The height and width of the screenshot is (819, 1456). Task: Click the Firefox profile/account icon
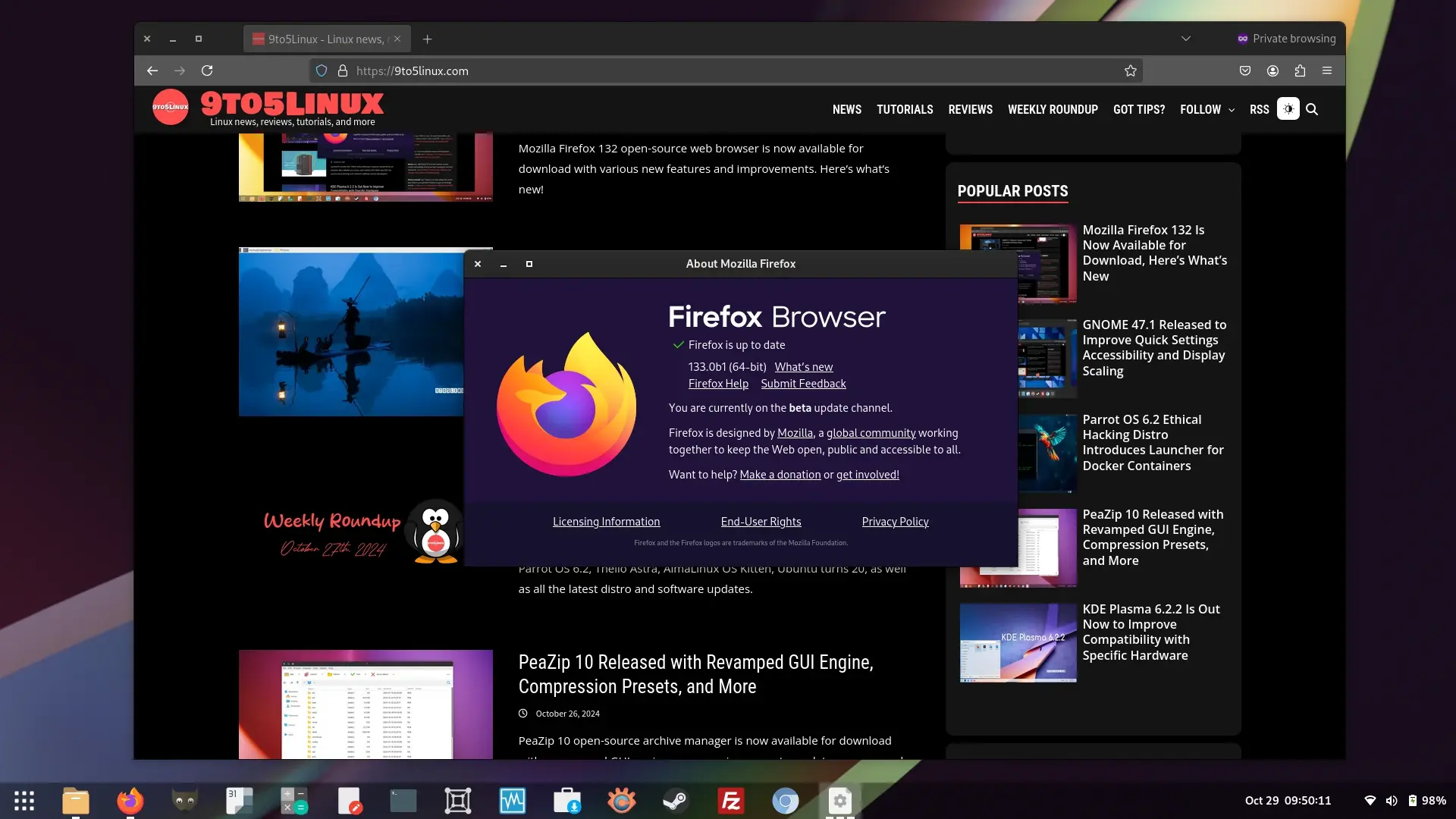(x=1272, y=70)
